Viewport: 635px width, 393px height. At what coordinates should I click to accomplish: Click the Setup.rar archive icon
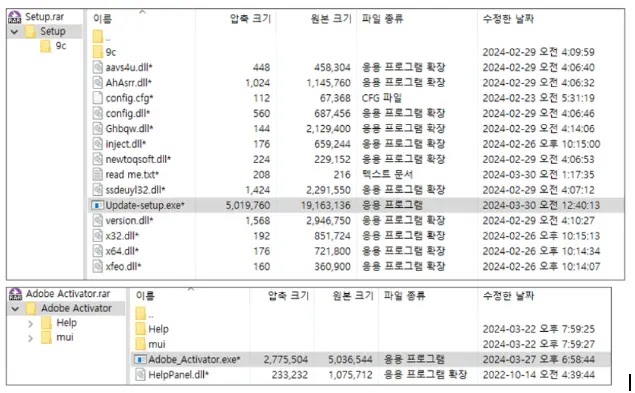(x=15, y=17)
